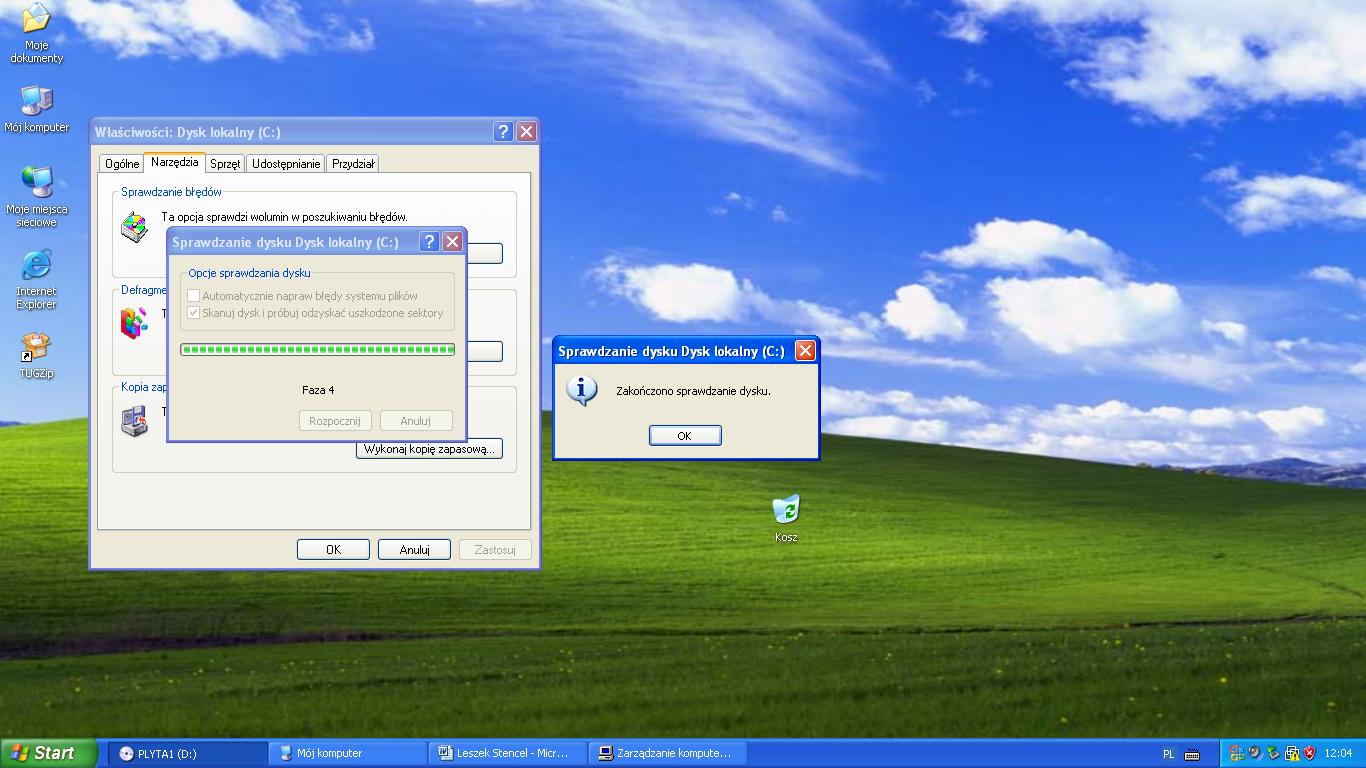Click the help button of Właściwości window

(x=503, y=131)
